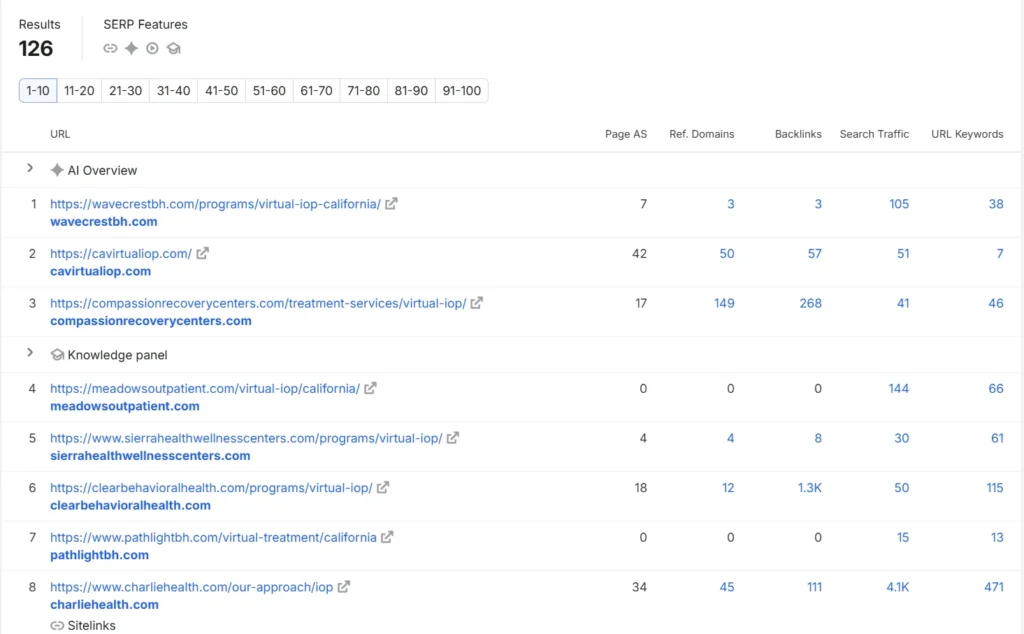Screen dimensions: 1024x634
Task: Click the compassionrecoverycenters.com domain link
Action: (151, 321)
